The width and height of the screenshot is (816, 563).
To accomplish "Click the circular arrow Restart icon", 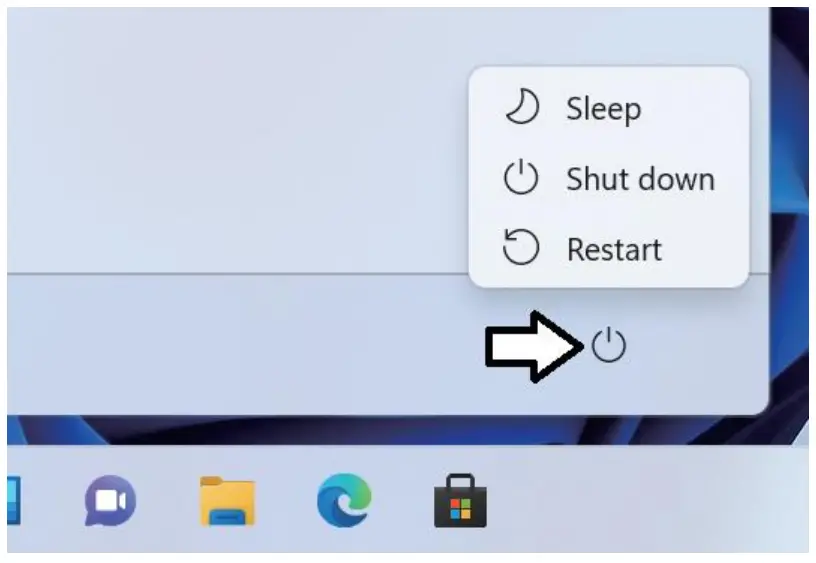I will (x=521, y=247).
